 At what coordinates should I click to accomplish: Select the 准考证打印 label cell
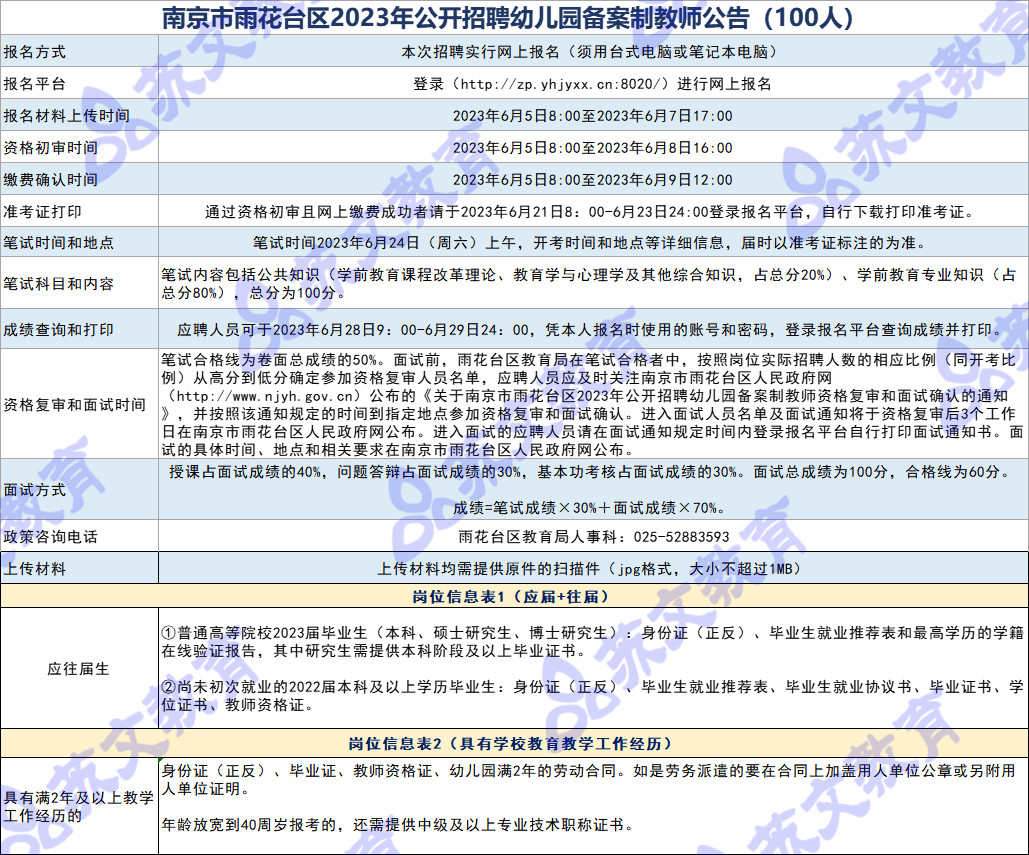point(79,211)
